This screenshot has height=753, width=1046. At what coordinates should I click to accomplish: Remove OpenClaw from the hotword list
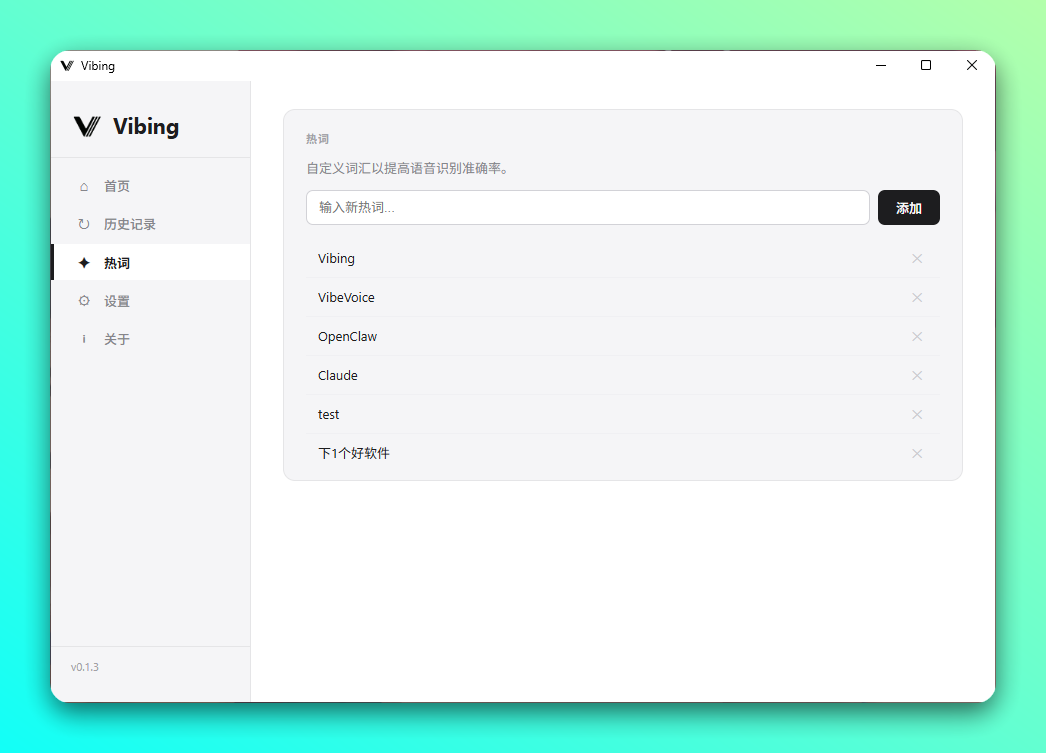(917, 336)
